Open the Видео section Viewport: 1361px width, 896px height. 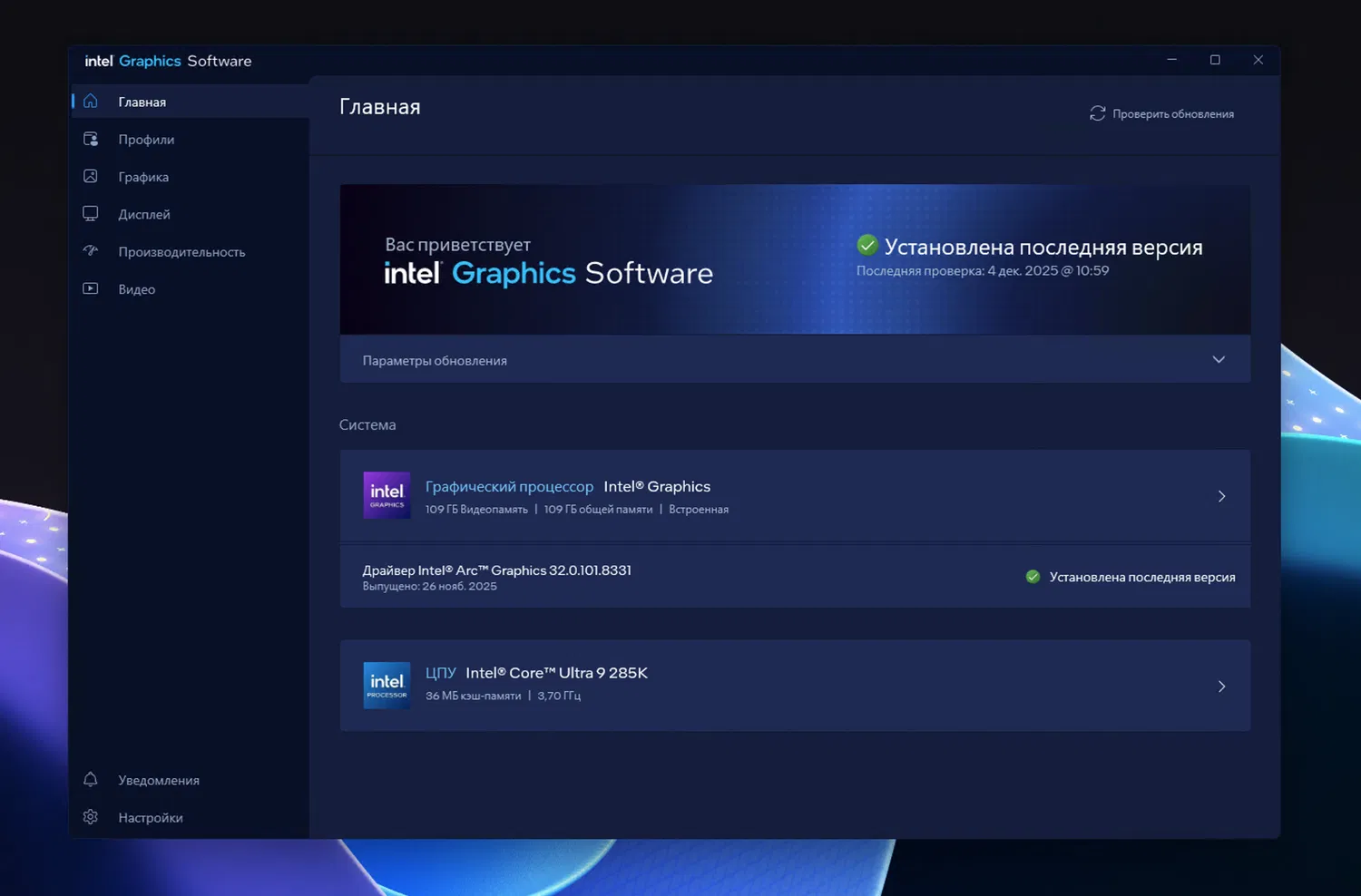tap(191, 289)
